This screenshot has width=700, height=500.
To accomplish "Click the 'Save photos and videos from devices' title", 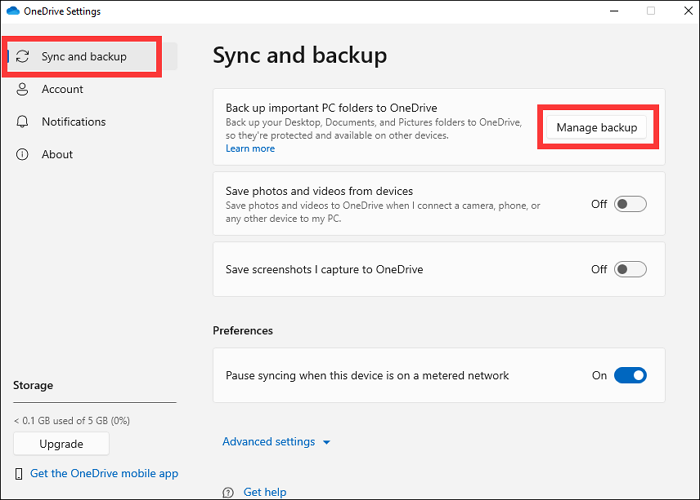I will (319, 191).
